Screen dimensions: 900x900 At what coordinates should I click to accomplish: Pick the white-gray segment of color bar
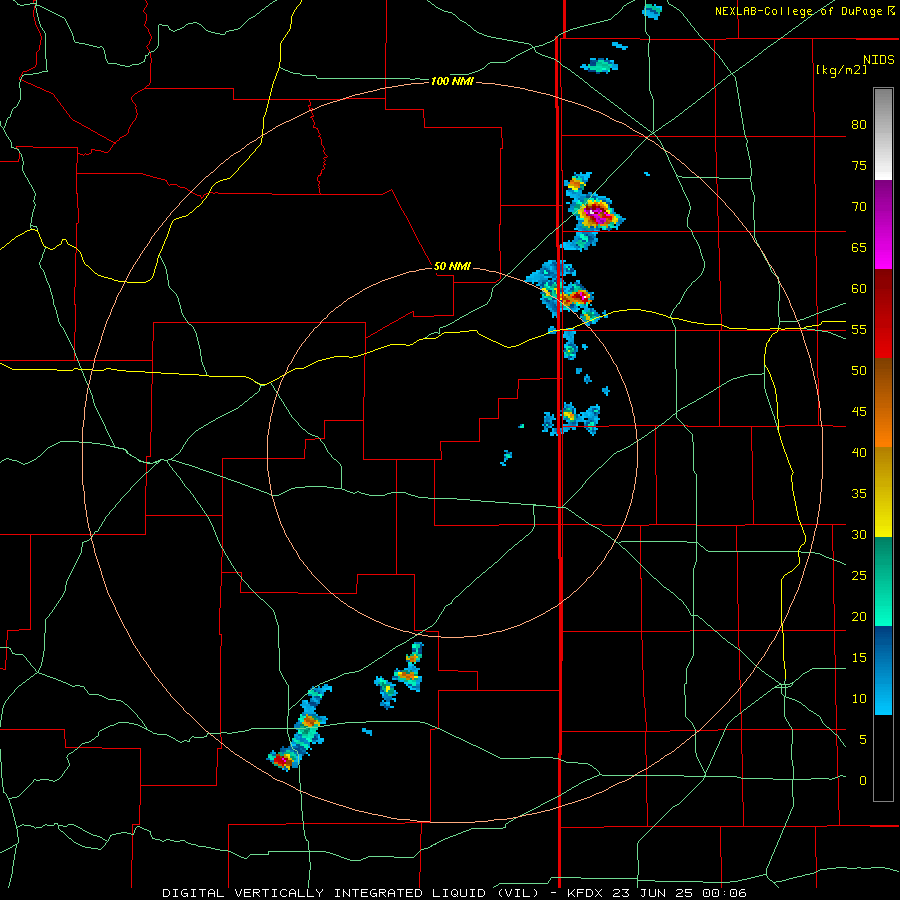click(x=883, y=134)
